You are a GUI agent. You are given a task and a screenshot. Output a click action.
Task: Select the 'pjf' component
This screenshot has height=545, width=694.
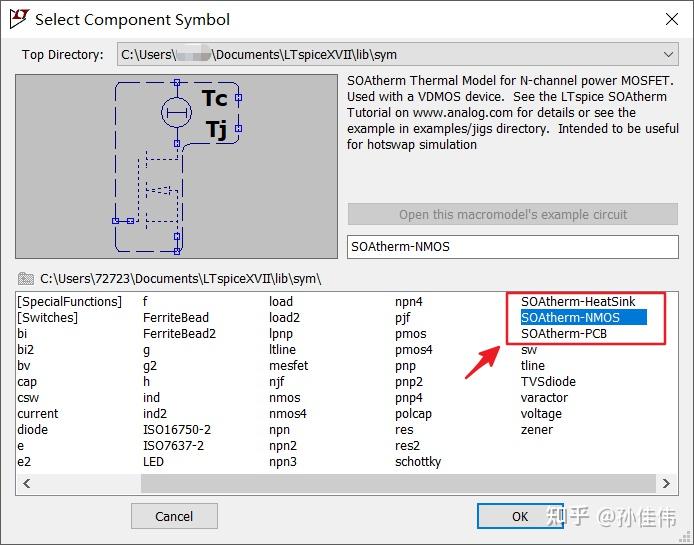click(x=402, y=318)
